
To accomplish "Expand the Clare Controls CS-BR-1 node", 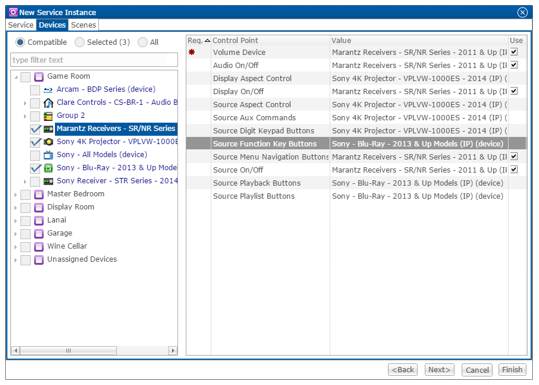I will [25, 103].
